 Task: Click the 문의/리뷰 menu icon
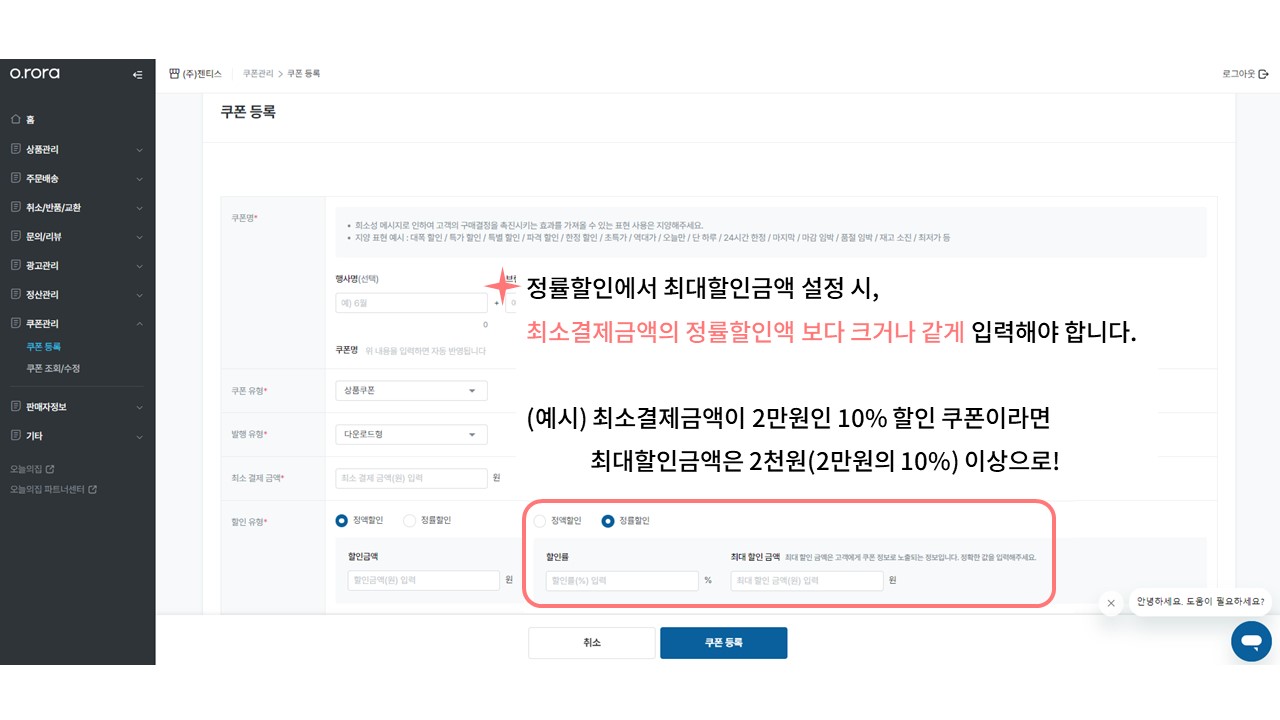click(15, 236)
